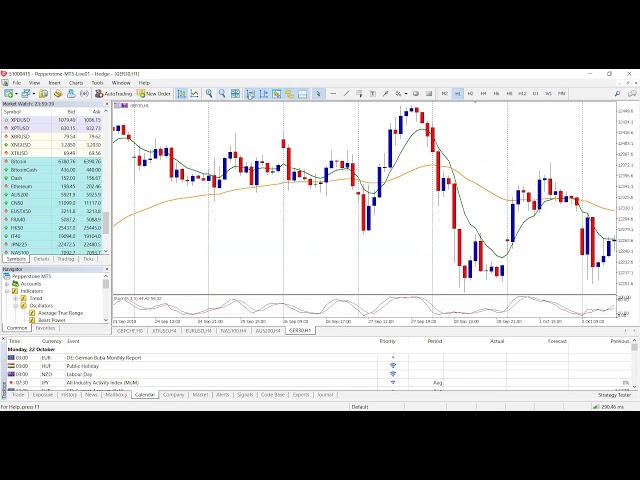Click the Priority column header
This screenshot has width=640, height=480.
[x=387, y=341]
